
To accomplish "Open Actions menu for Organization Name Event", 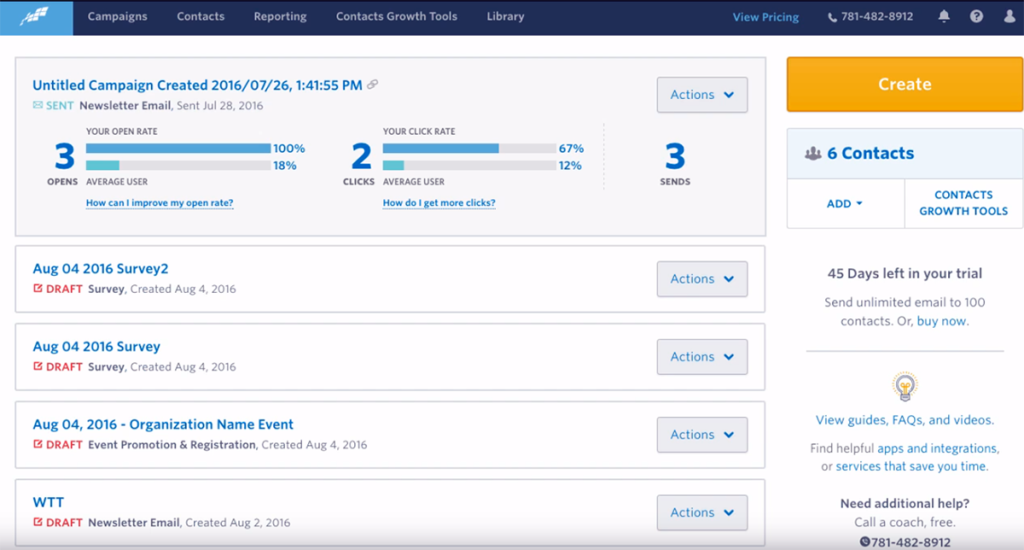I will (702, 434).
